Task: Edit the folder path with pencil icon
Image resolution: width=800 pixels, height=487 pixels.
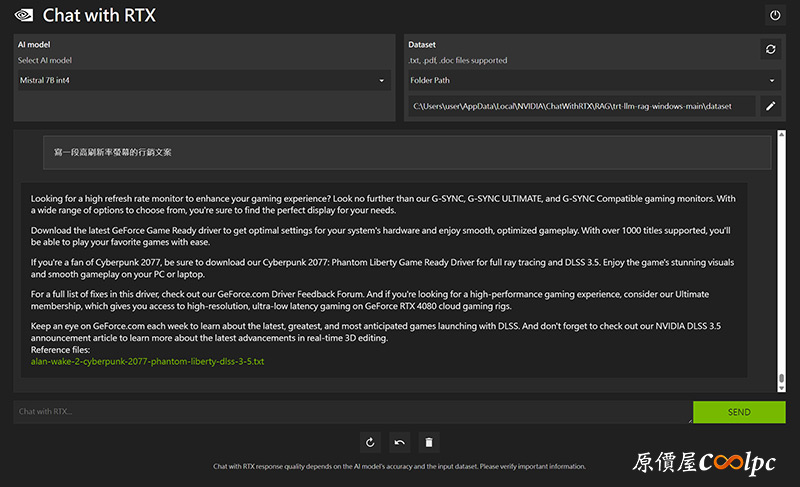Action: coord(770,106)
